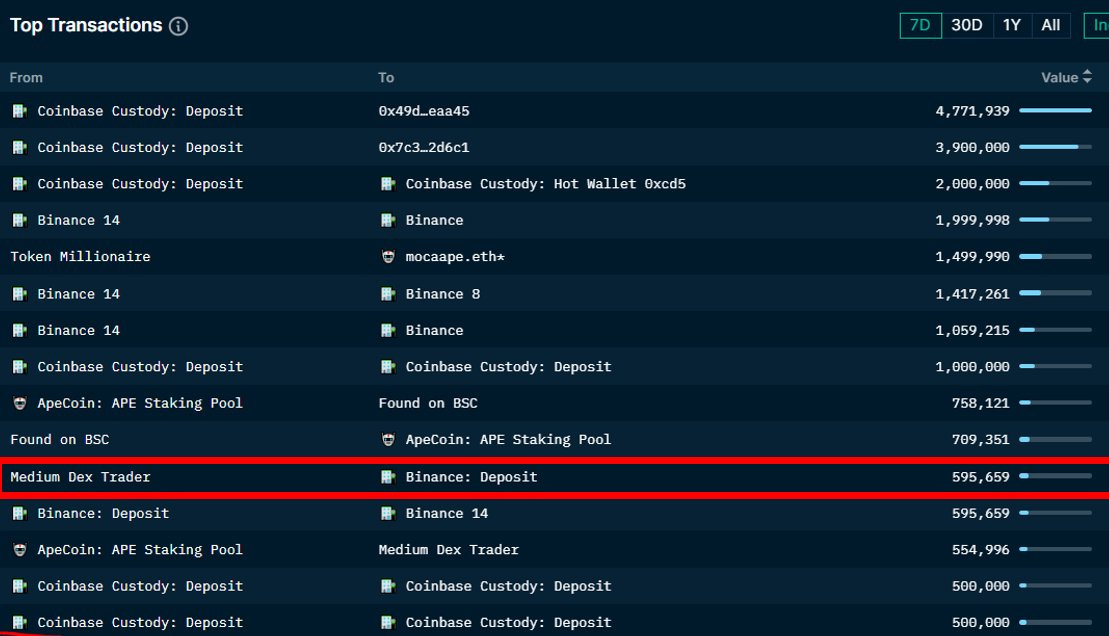Open address 0x7c3…2d6c1
1109x636 pixels.
click(x=424, y=147)
